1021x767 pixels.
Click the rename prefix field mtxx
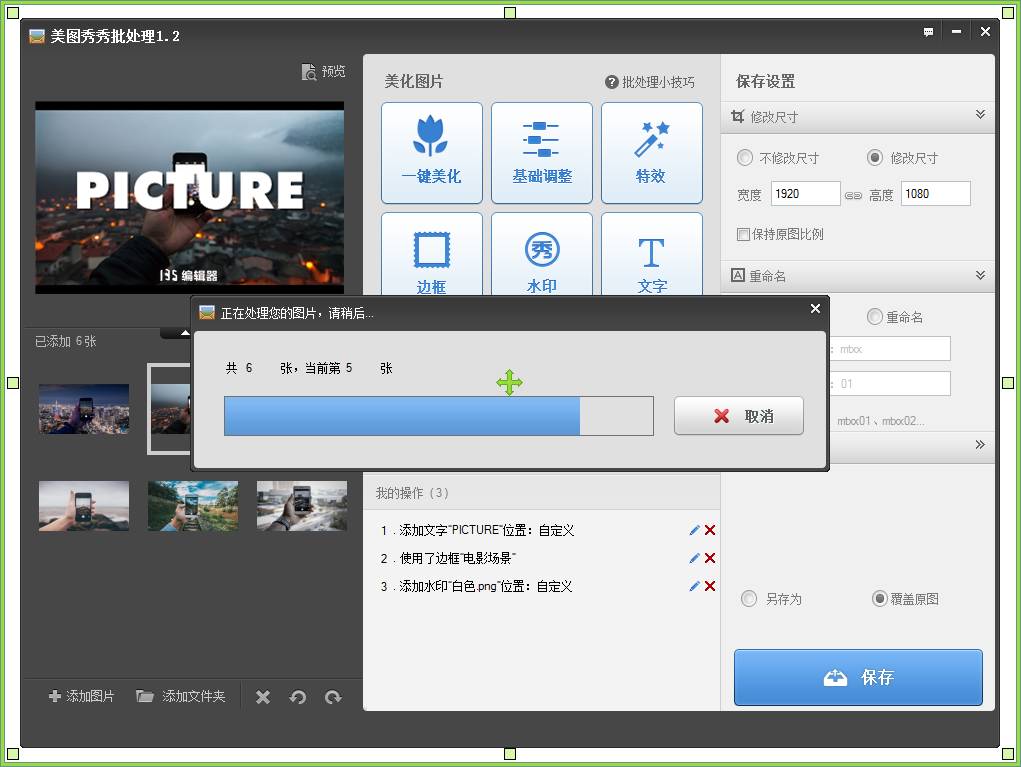click(x=891, y=349)
